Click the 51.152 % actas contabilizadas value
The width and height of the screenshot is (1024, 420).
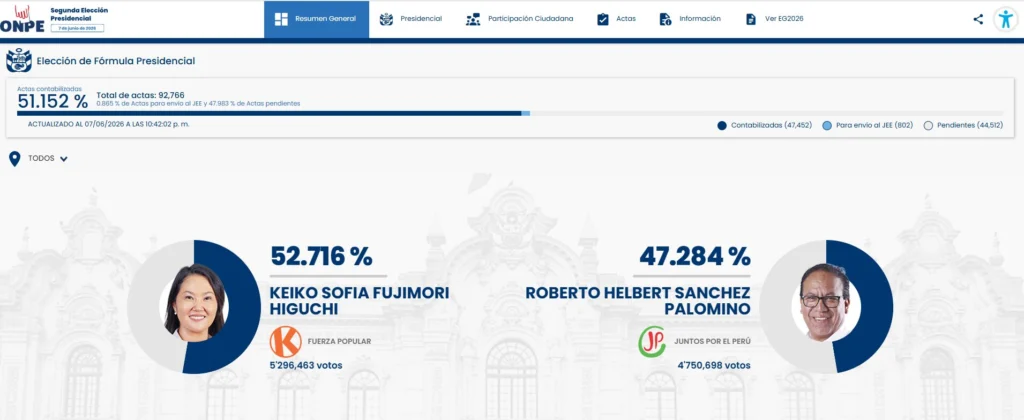pos(53,101)
